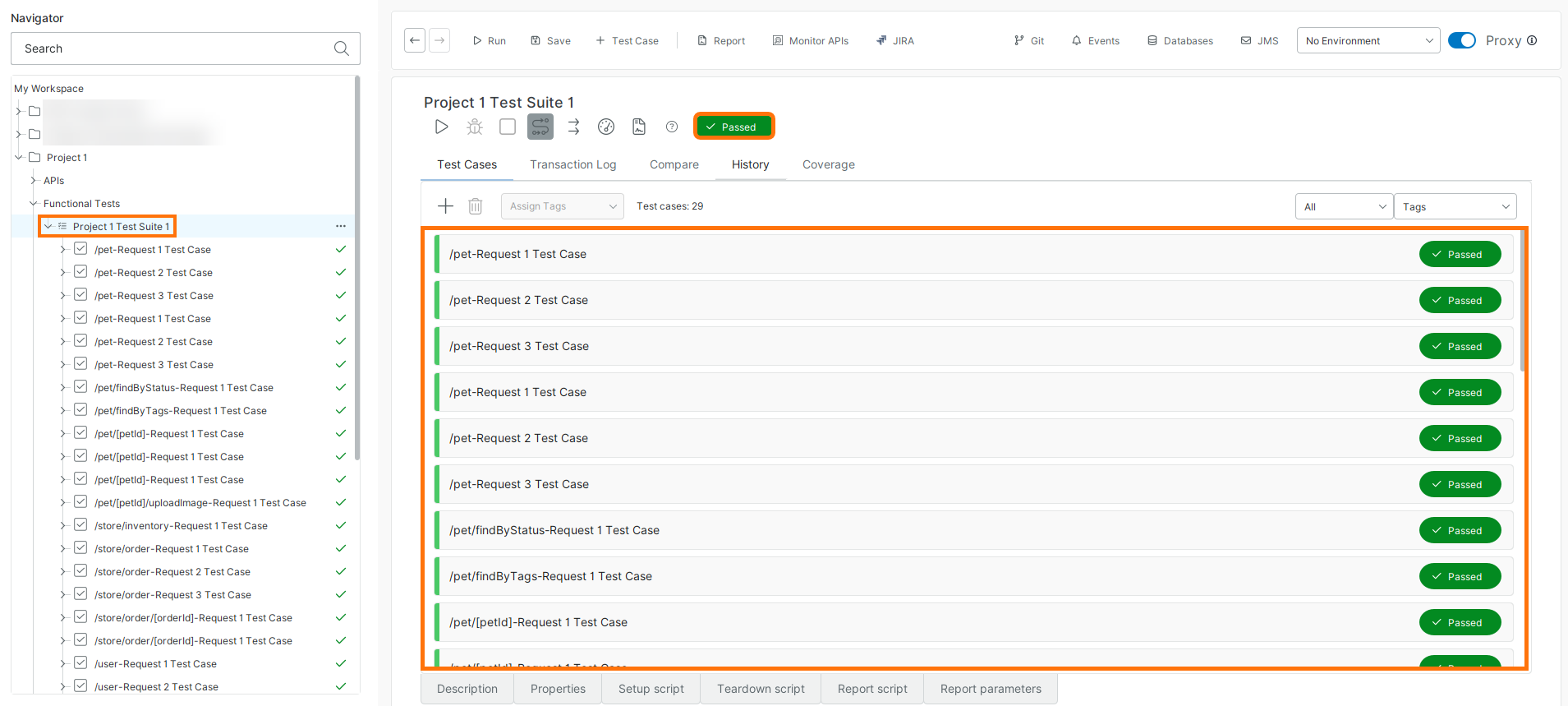
Task: Click Passed badge for /pet/findByTags-Request 1
Action: pyautogui.click(x=1460, y=576)
